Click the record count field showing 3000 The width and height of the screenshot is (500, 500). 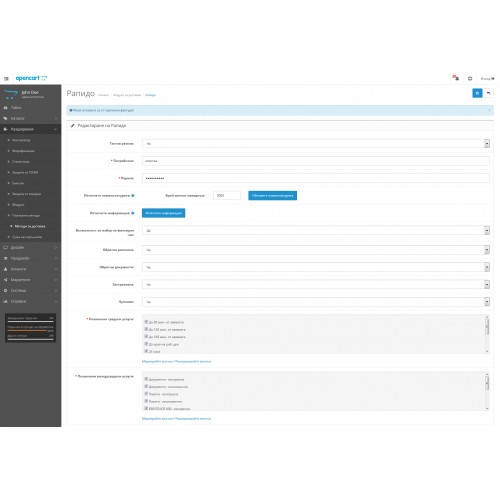point(227,196)
